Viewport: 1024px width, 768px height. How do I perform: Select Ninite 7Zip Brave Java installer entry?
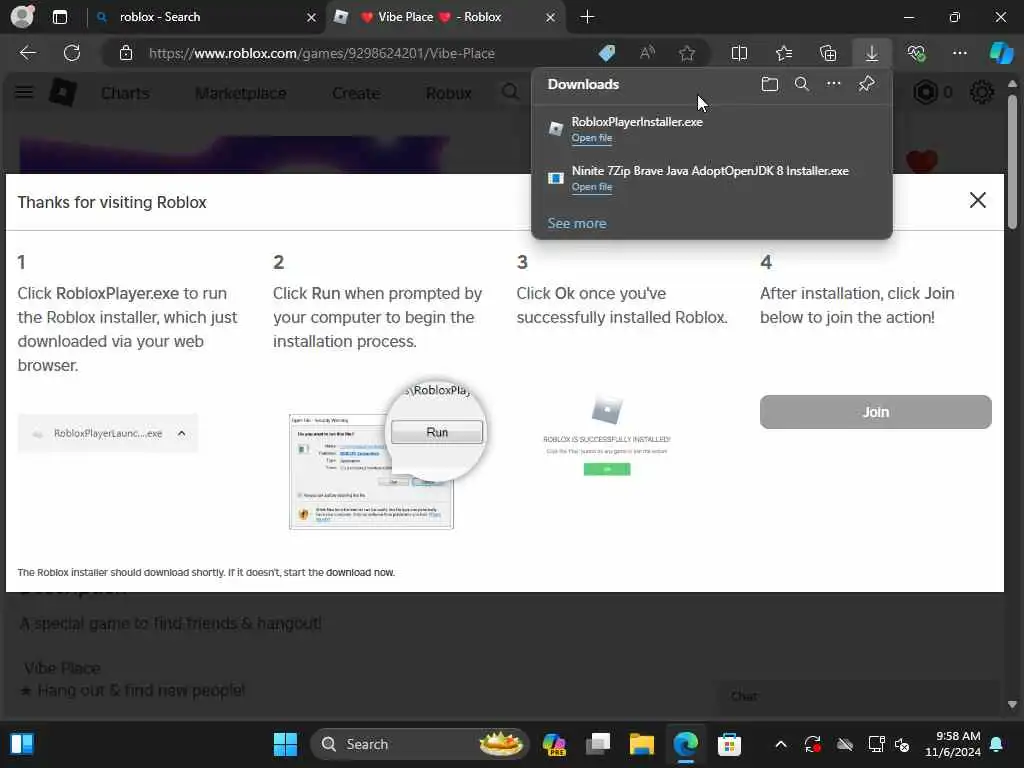(x=712, y=178)
